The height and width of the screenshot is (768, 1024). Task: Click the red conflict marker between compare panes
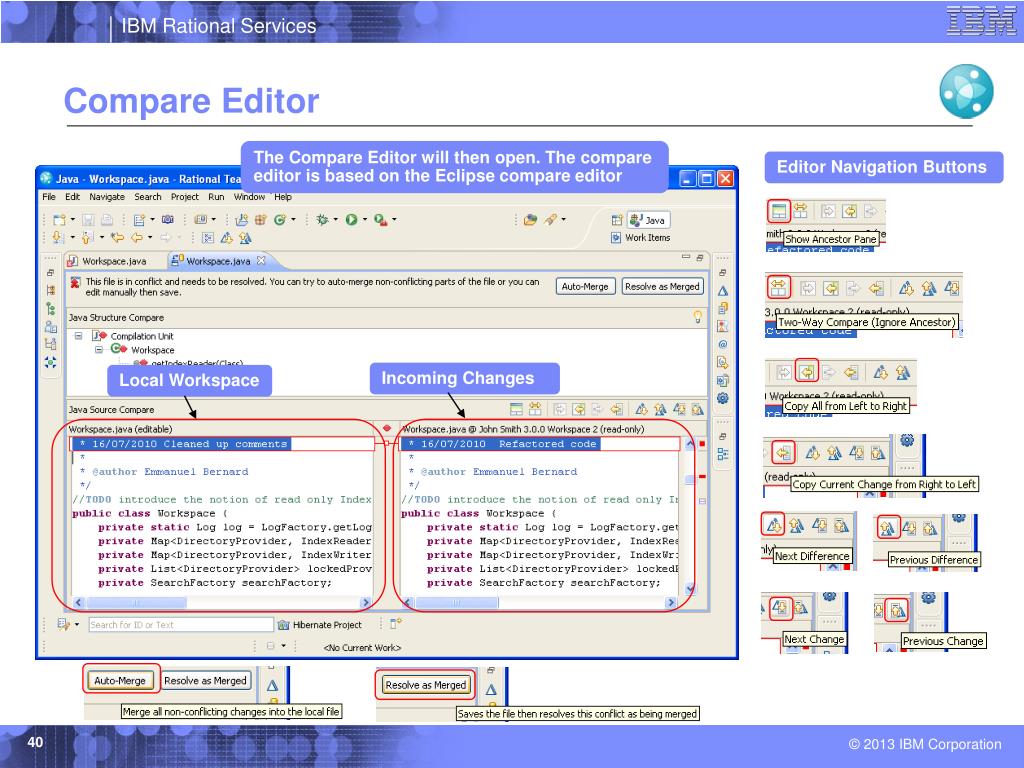point(387,428)
